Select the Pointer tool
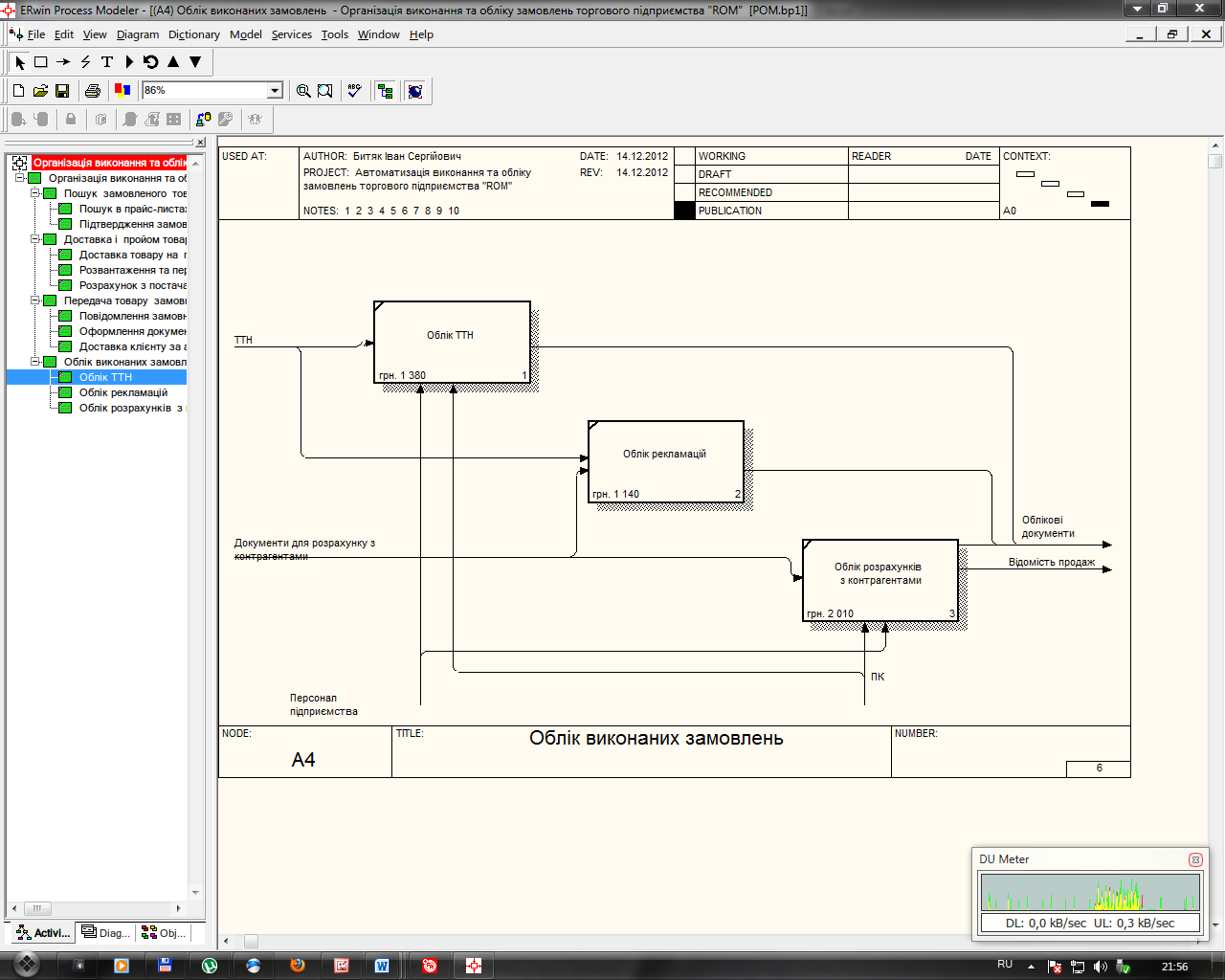 point(20,62)
